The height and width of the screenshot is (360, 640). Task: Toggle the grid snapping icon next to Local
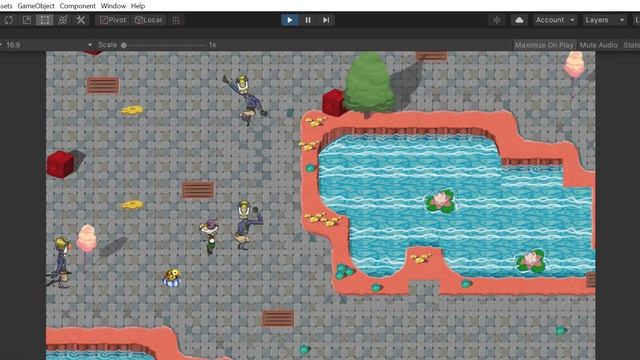[x=176, y=20]
